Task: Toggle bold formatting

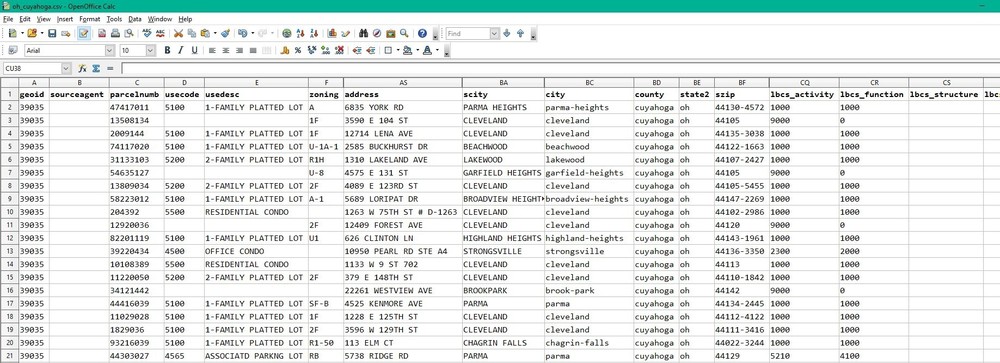Action: tap(167, 50)
